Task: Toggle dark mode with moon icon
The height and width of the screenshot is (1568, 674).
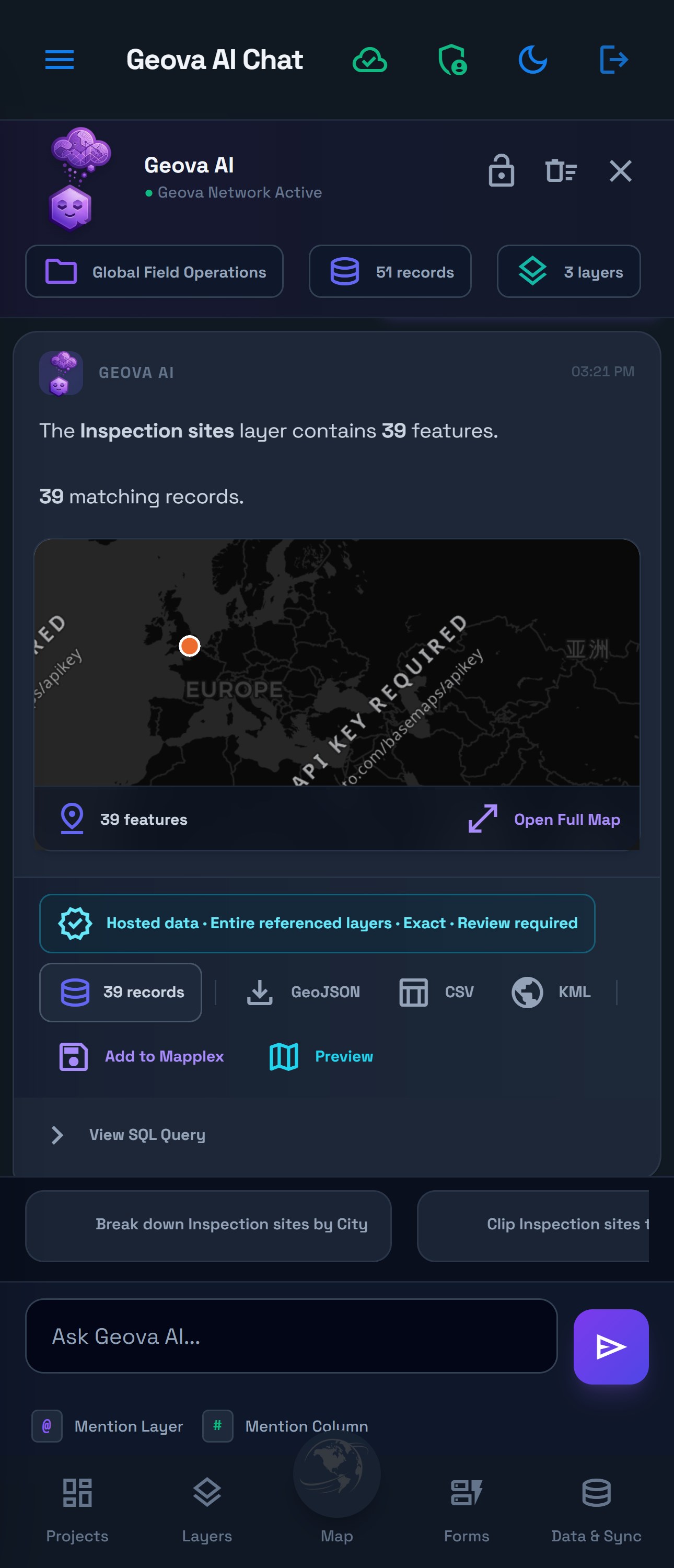Action: point(532,60)
